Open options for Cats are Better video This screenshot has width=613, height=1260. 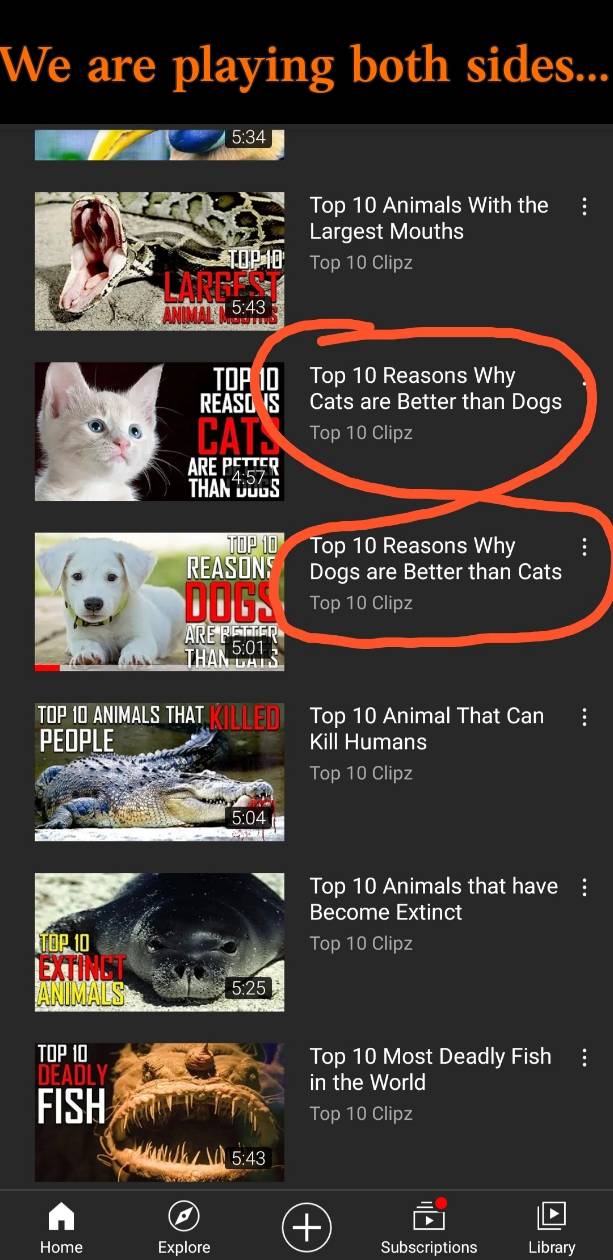(x=584, y=377)
